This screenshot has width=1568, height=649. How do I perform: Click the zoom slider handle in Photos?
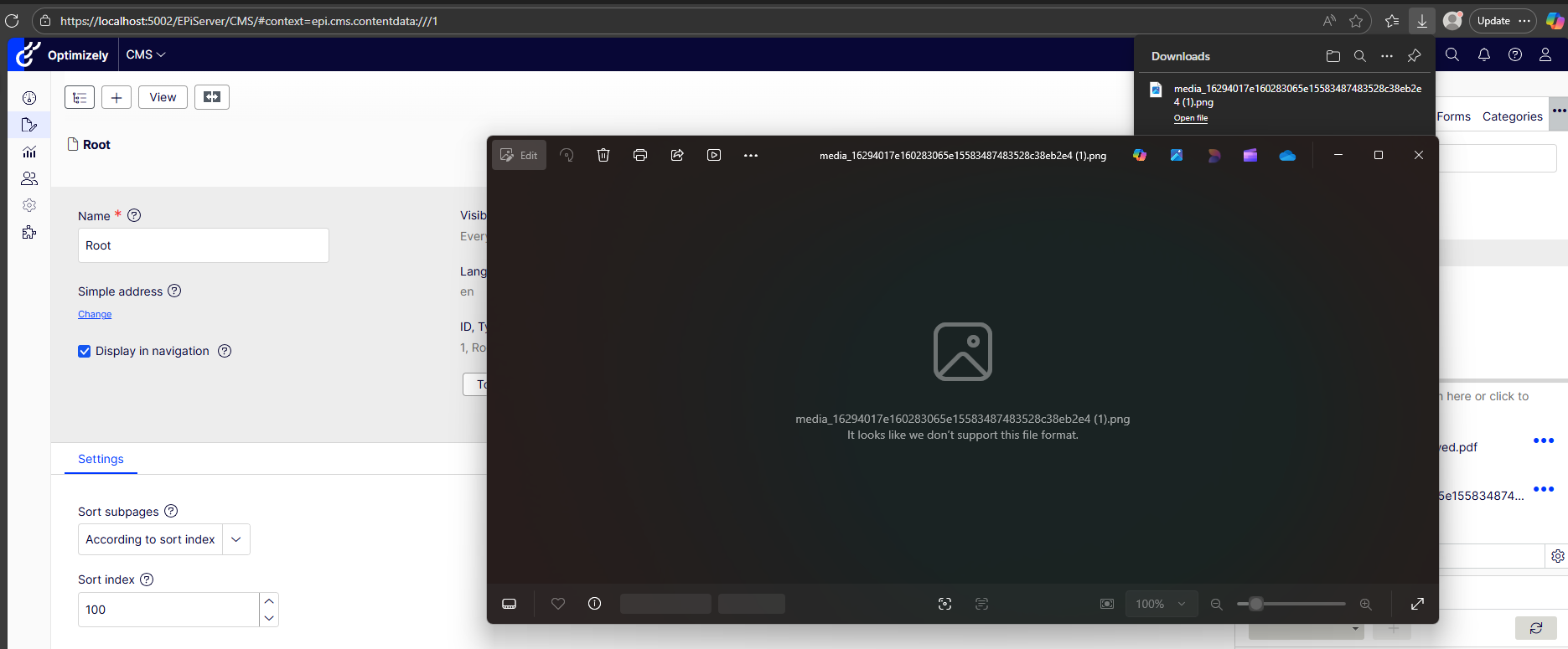pyautogui.click(x=1255, y=604)
